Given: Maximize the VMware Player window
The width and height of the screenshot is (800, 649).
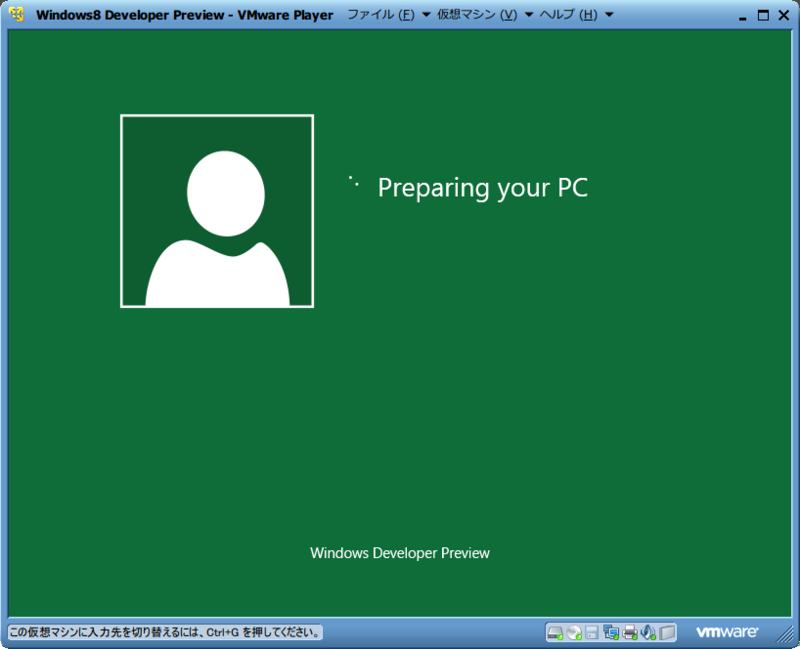Looking at the screenshot, I should (x=763, y=15).
